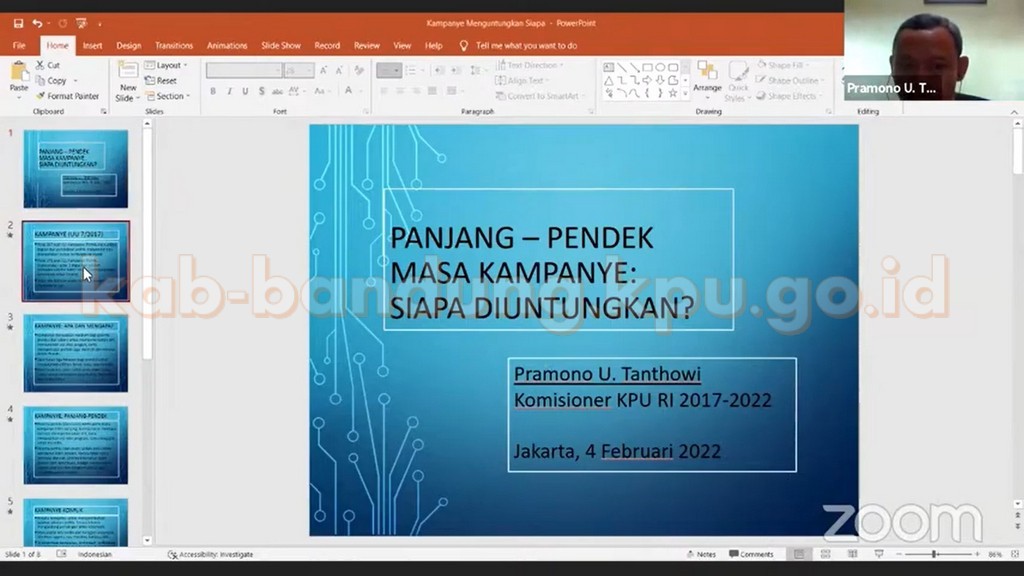
Task: Click the Save icon in quick access toolbar
Action: pyautogui.click(x=18, y=23)
